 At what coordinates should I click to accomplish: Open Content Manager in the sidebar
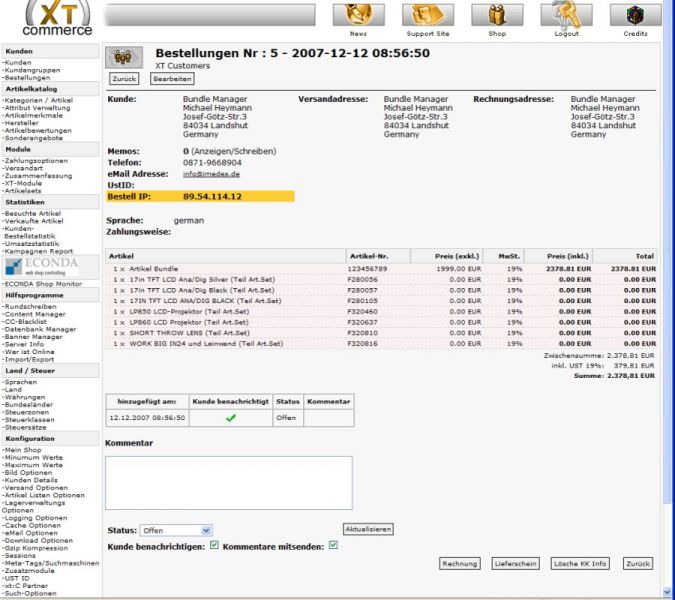coord(34,314)
